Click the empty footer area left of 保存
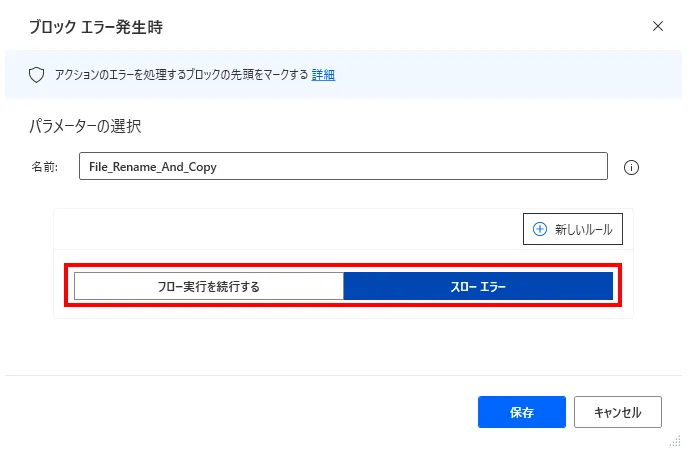Viewport: 697px width, 455px height. coord(240,411)
